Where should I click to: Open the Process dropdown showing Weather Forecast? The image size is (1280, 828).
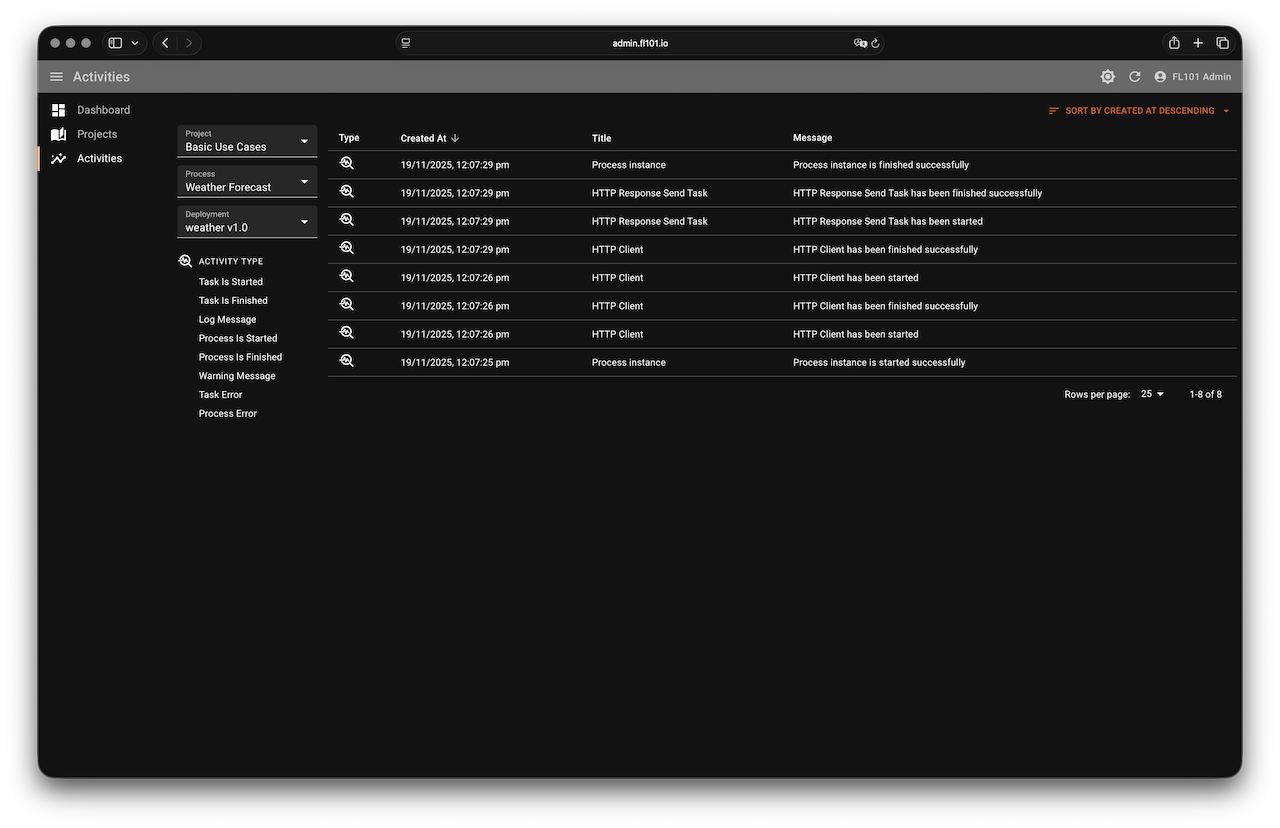pos(247,181)
